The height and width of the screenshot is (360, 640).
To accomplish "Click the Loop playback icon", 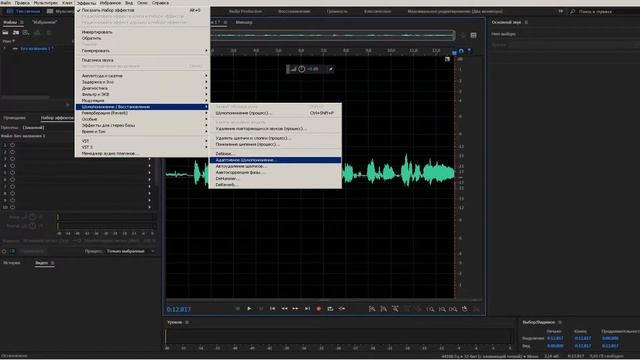I will click(x=330, y=309).
